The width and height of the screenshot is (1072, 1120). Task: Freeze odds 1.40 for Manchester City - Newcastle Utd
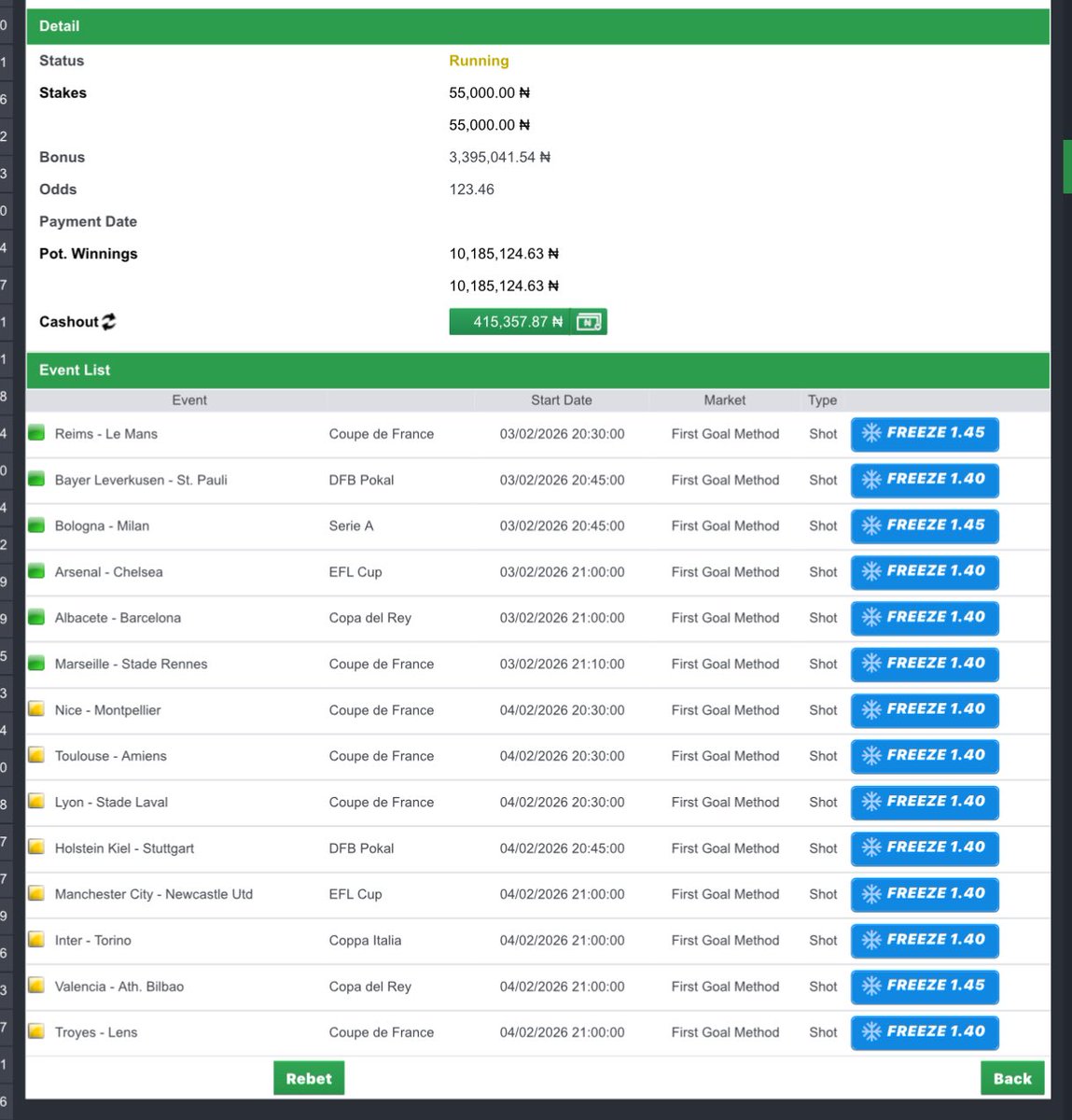pyautogui.click(x=925, y=894)
